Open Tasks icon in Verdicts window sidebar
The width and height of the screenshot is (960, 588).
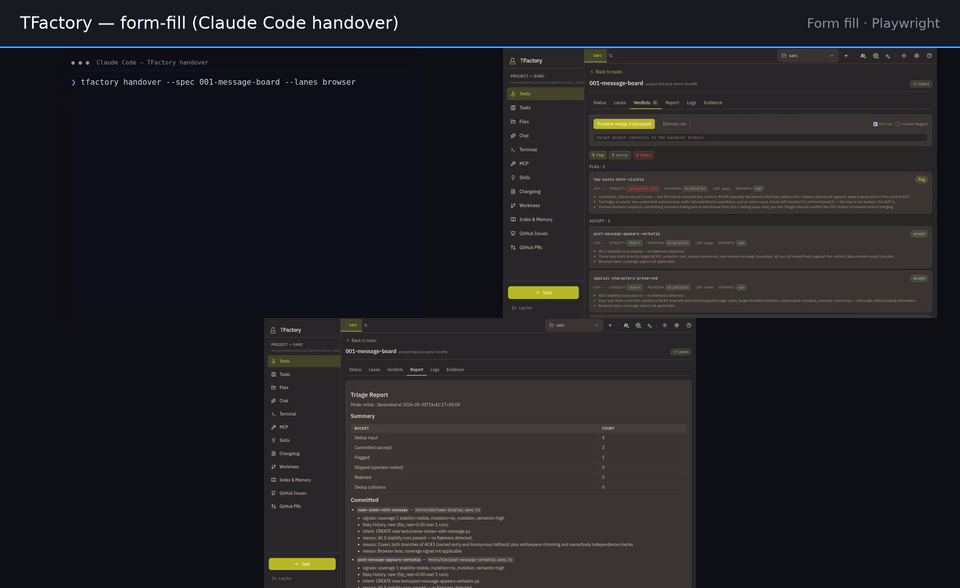(513, 108)
